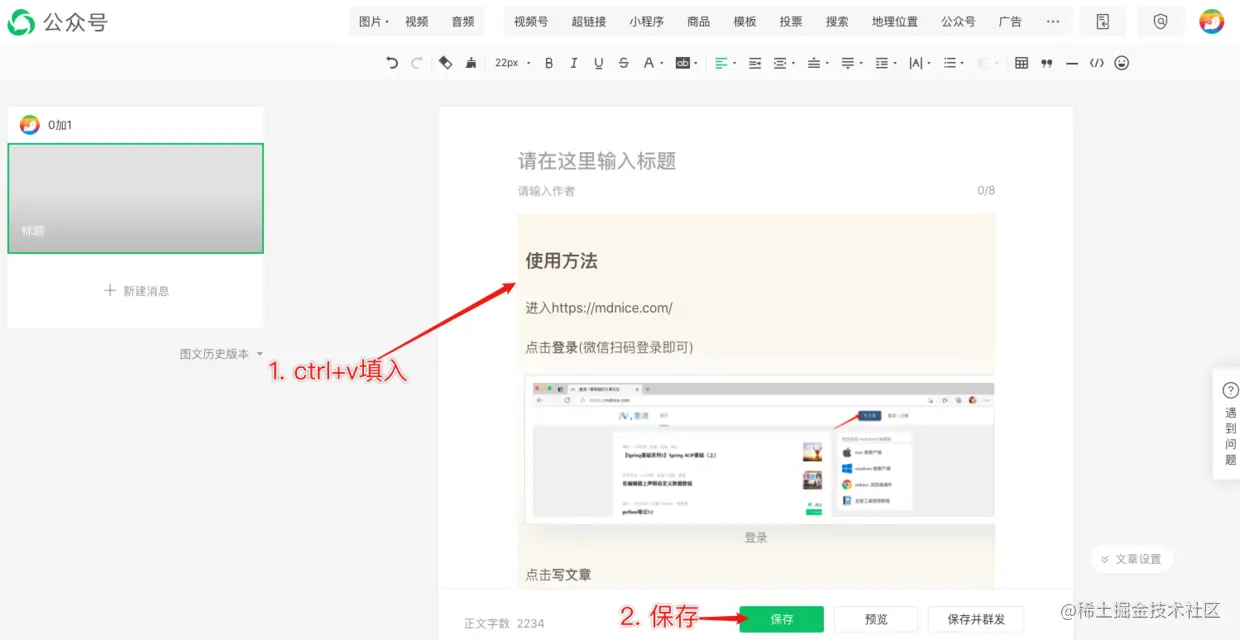Toggle strikethrough formatting
This screenshot has height=640, width=1240.
[x=622, y=62]
